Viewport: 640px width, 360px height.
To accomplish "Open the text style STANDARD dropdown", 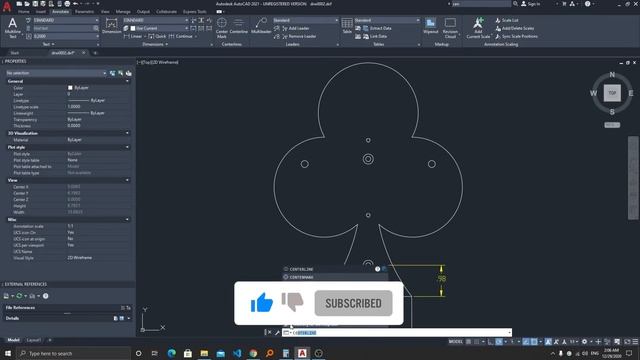I will [x=65, y=20].
